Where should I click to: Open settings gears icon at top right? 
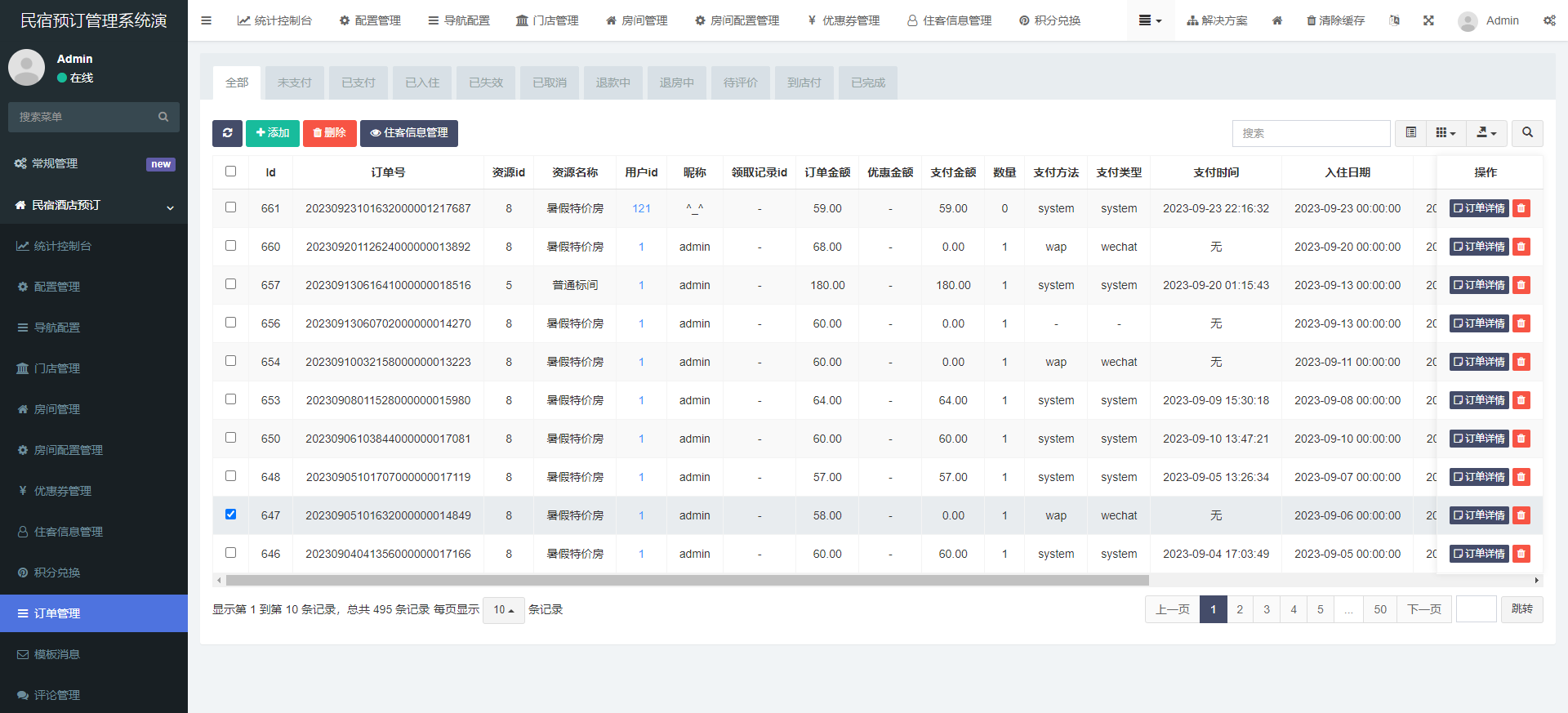click(1549, 20)
